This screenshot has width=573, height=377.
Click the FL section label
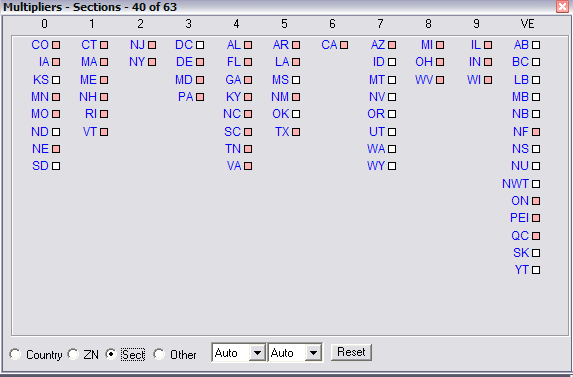[234, 62]
